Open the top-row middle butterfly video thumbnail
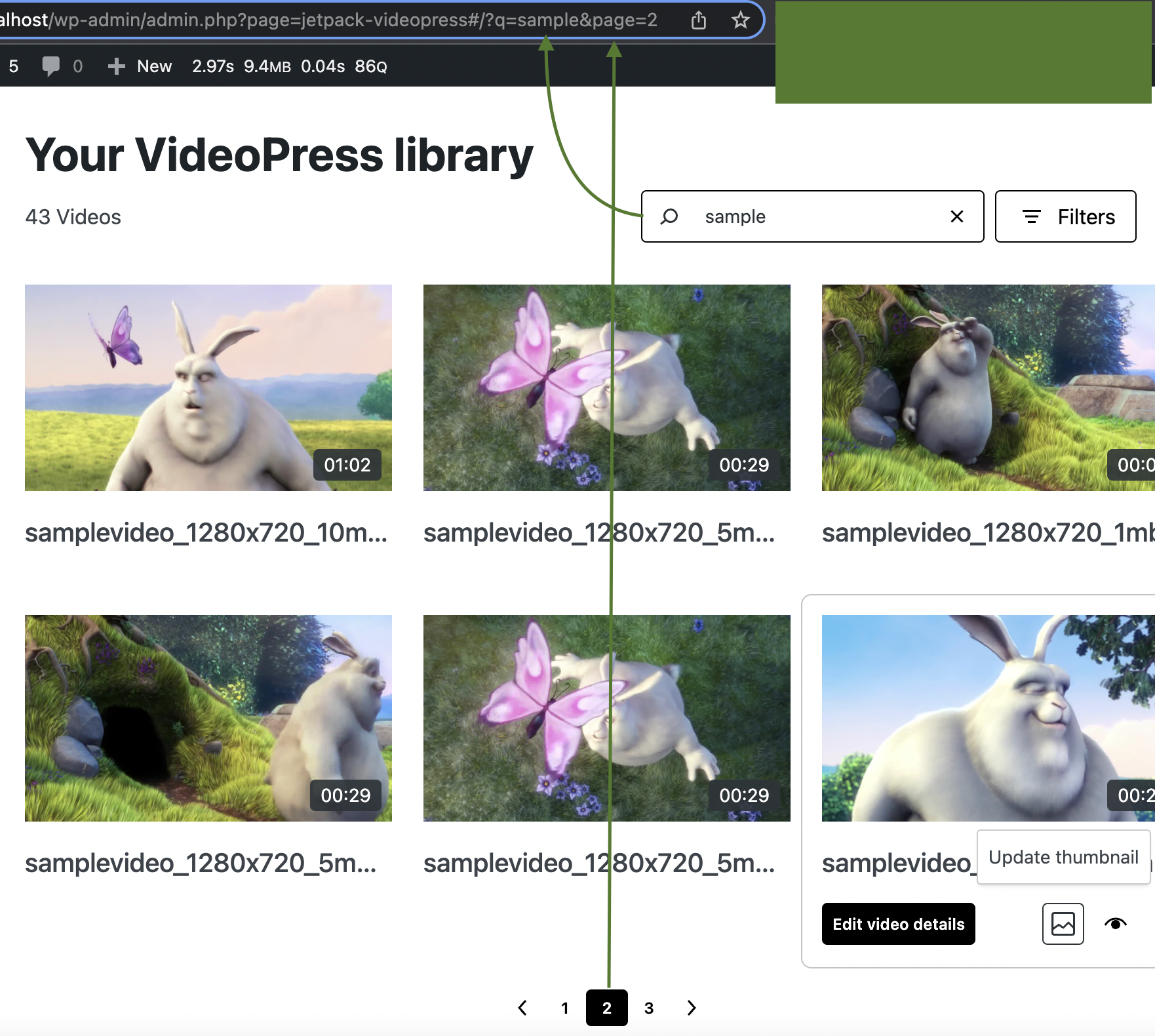The width and height of the screenshot is (1155, 1036). [x=607, y=388]
